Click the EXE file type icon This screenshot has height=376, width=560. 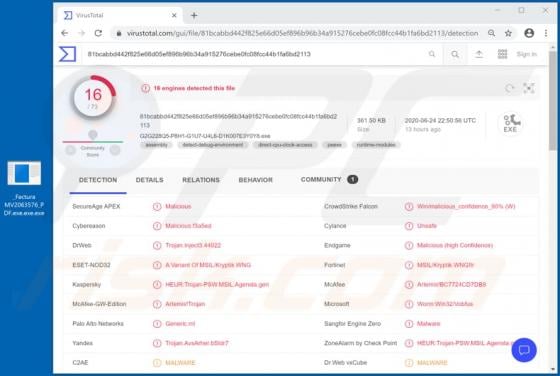pyautogui.click(x=510, y=124)
